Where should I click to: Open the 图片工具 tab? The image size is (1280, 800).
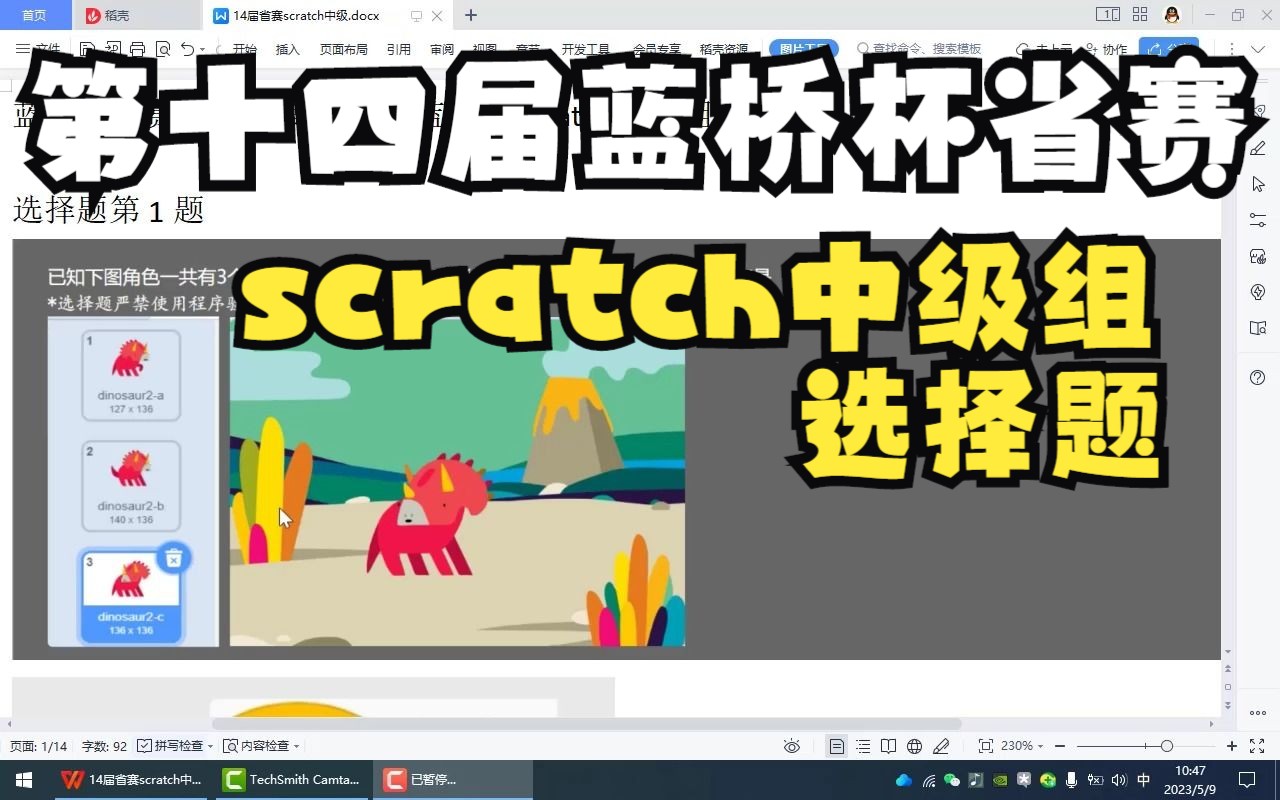(803, 48)
